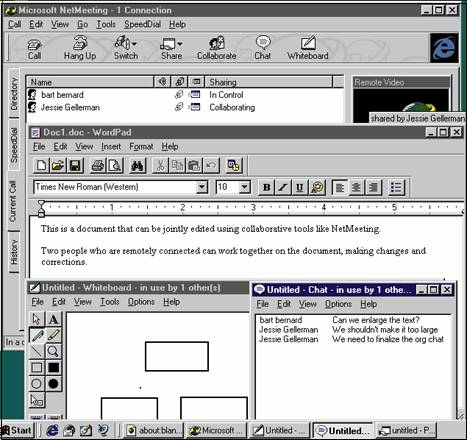Select the Whiteboard zoom magnifier tool
The width and height of the screenshot is (467, 440).
coord(53,351)
